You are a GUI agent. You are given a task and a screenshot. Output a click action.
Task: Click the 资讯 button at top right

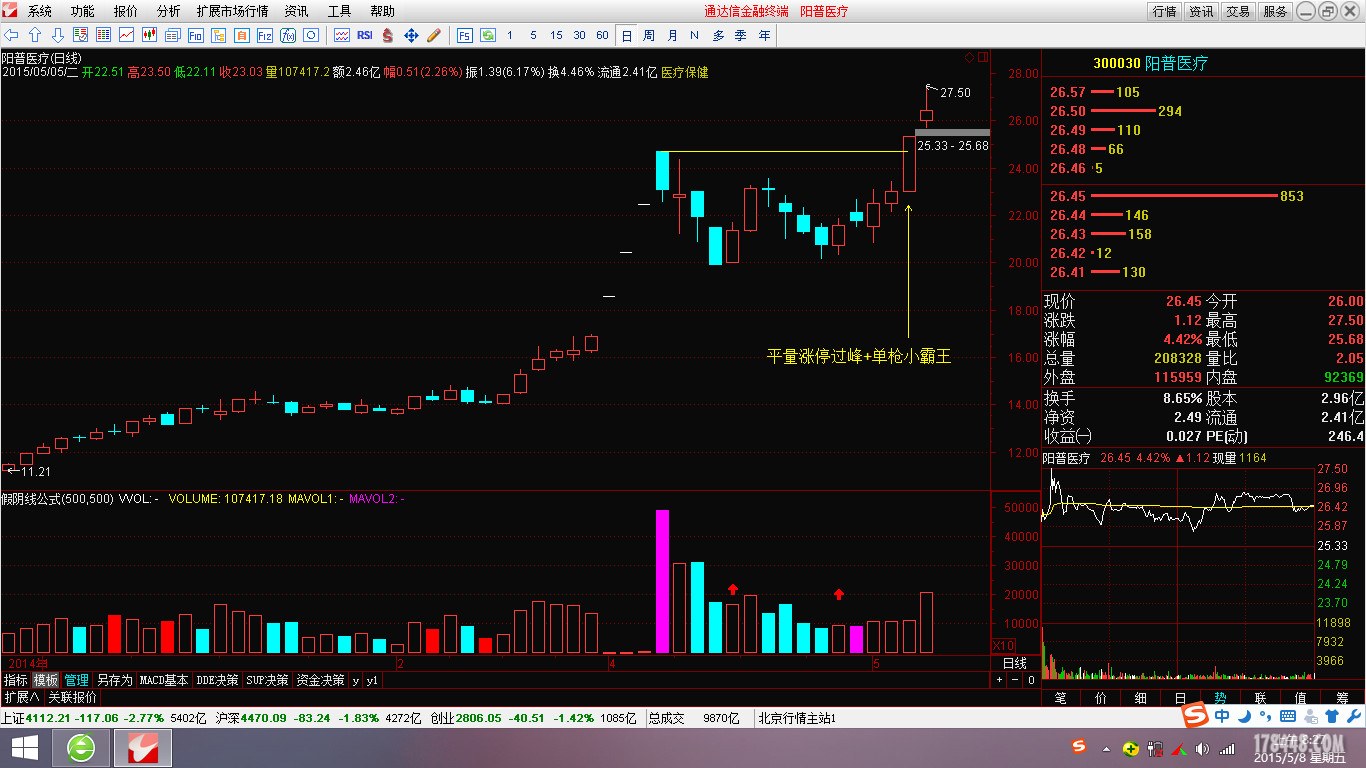(x=1201, y=11)
